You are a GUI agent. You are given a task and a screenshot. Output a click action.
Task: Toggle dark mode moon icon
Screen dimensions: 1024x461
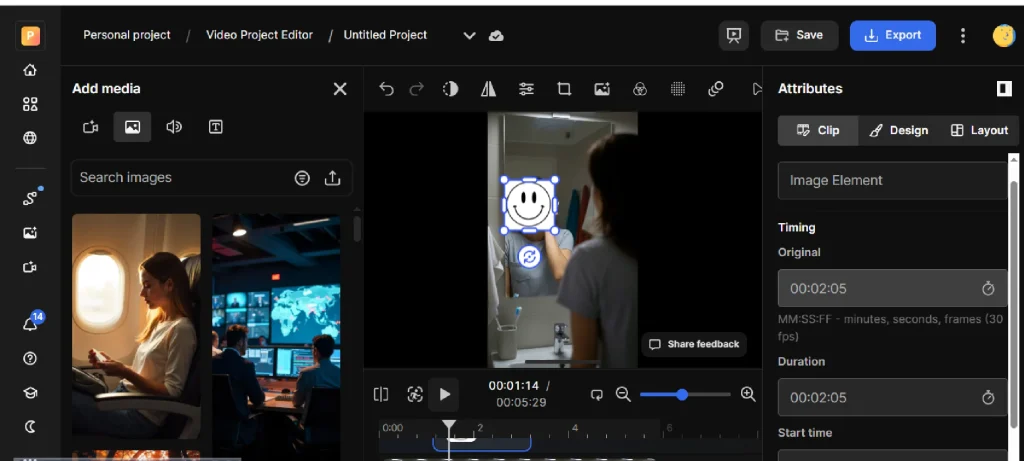click(x=30, y=426)
